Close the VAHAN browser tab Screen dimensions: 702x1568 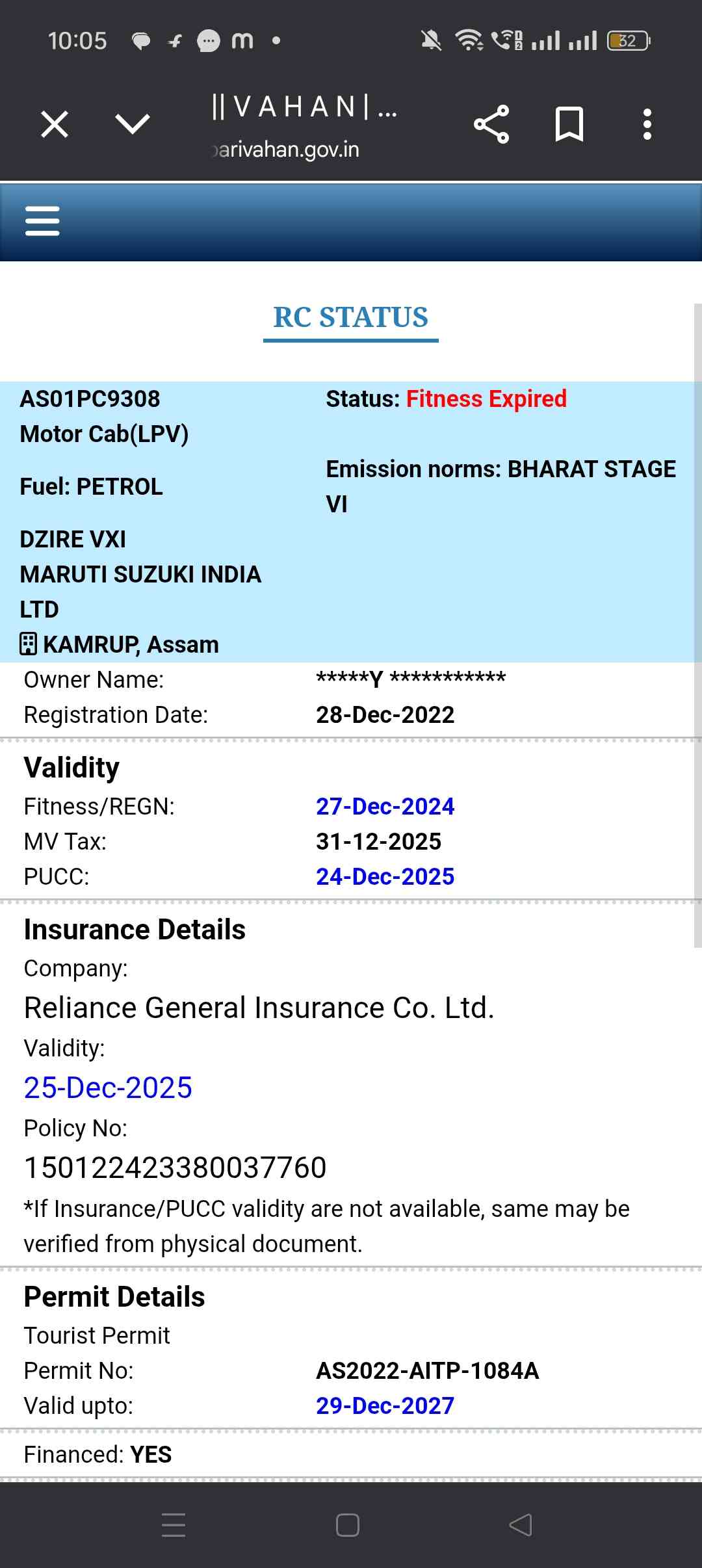click(x=55, y=124)
